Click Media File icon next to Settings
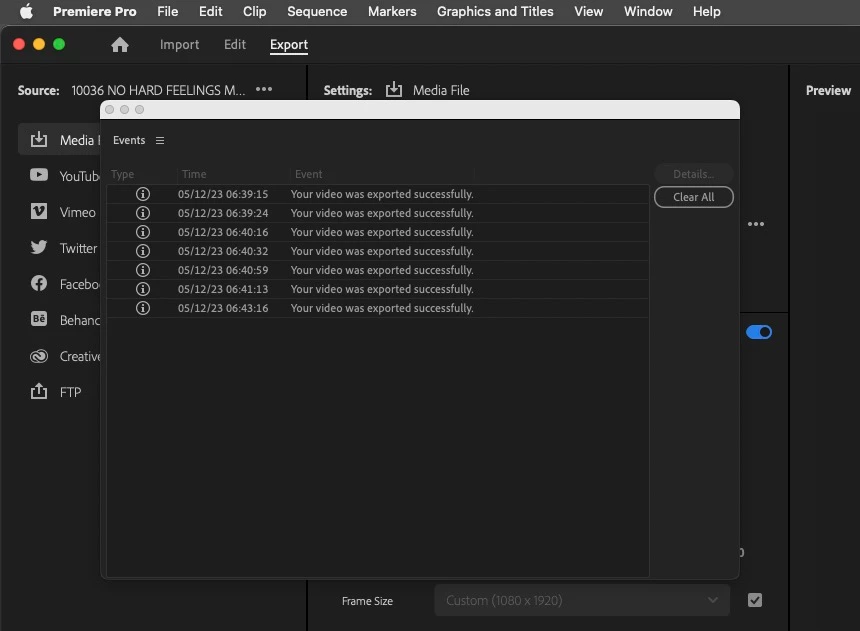Viewport: 860px width, 631px height. tap(394, 89)
